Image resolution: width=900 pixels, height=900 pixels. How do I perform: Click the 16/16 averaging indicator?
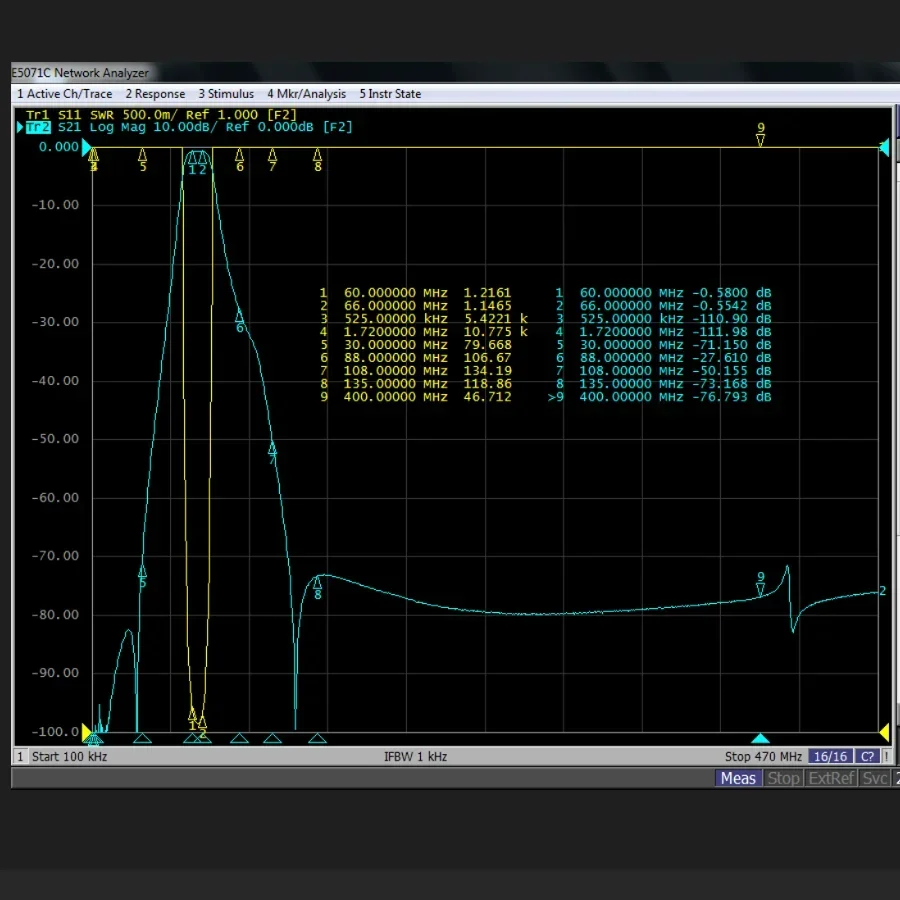coord(829,757)
